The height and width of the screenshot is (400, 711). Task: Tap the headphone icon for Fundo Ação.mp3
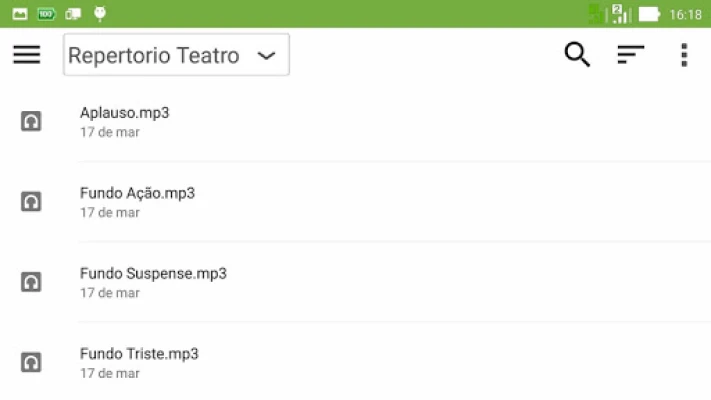[x=32, y=202]
